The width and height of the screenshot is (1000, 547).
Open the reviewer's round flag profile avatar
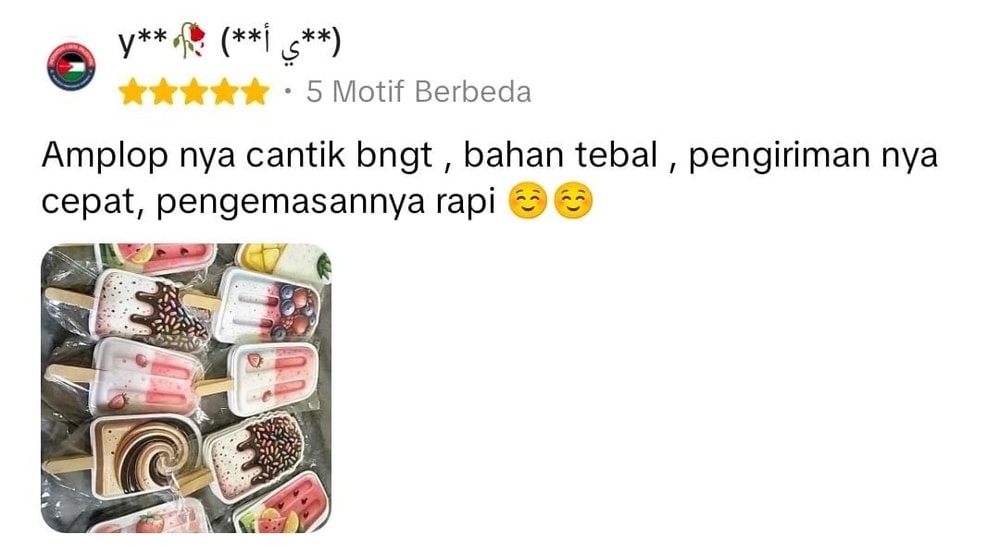click(71, 66)
